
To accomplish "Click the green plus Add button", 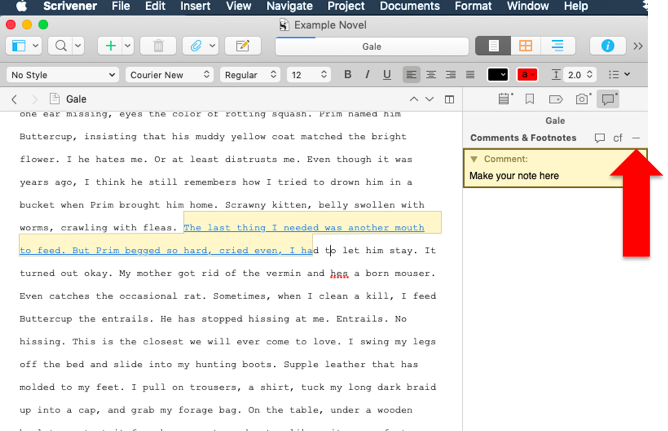I will (x=110, y=46).
